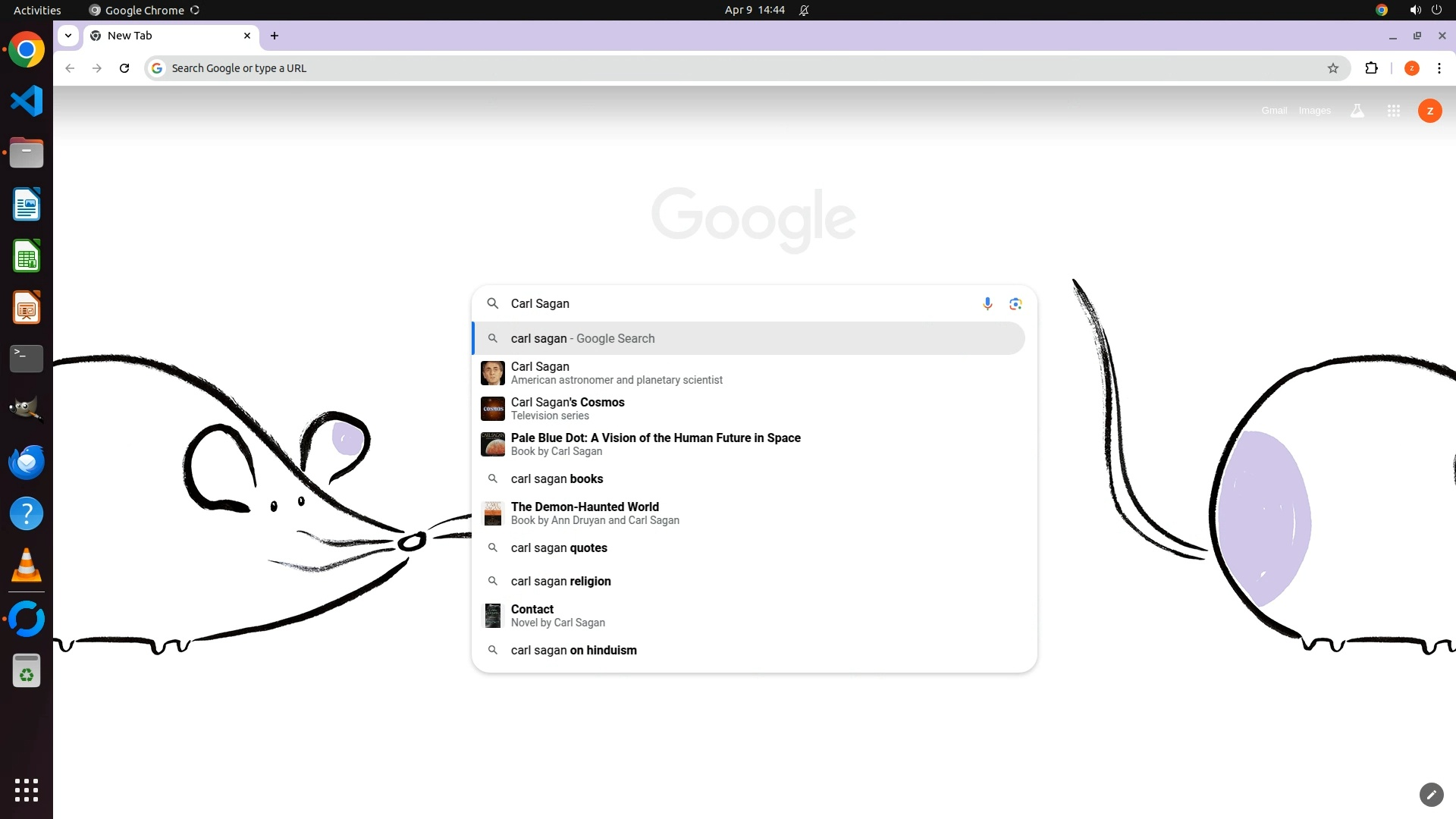Open Chrome three-dot menu
This screenshot has width=1456, height=819.
click(1439, 68)
